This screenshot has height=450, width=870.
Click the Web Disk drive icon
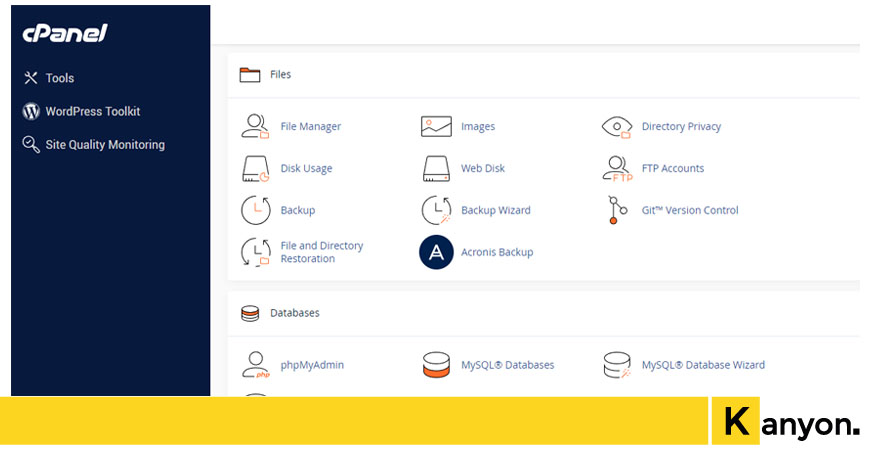[436, 169]
